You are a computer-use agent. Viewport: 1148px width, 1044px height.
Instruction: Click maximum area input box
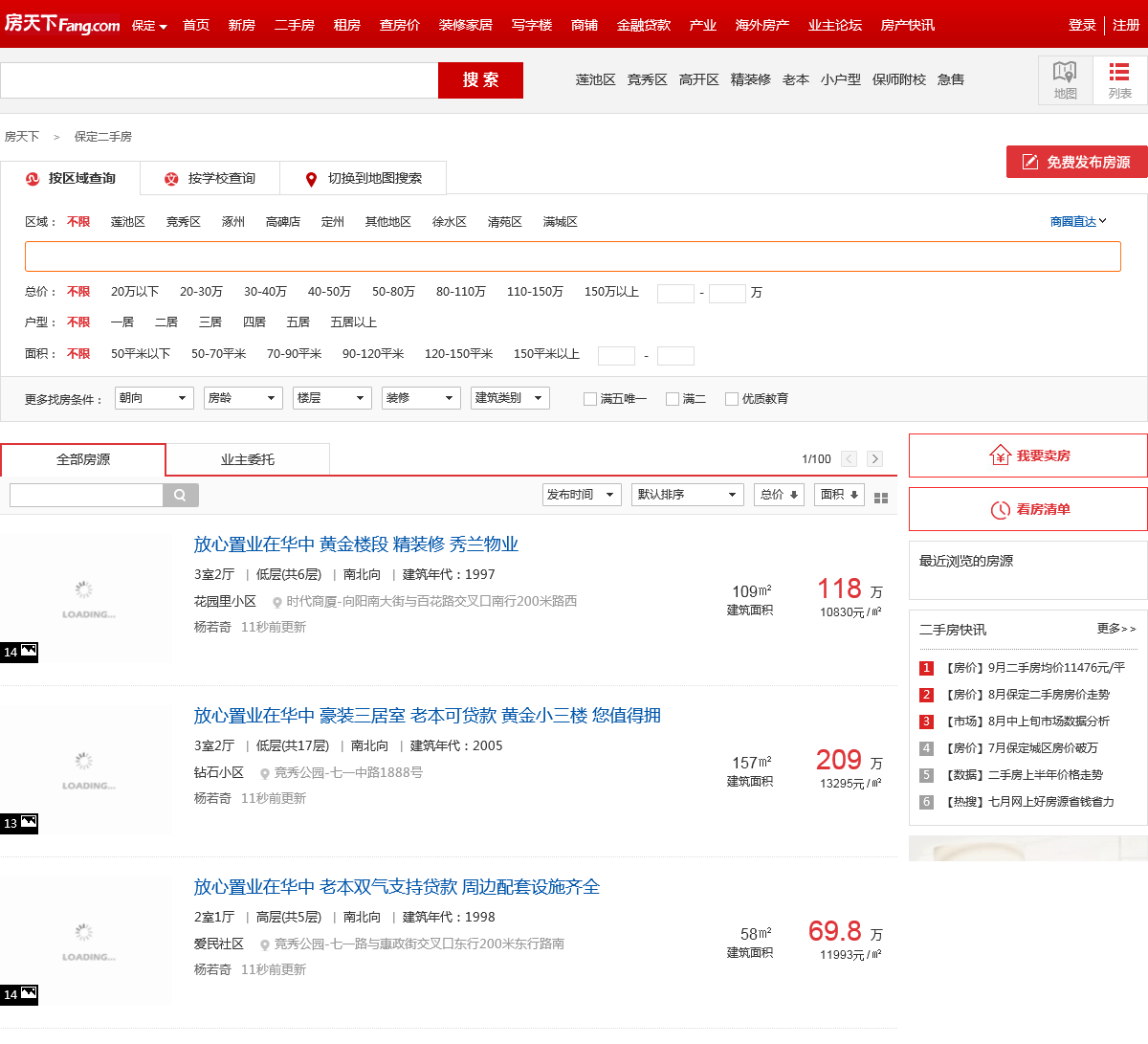[x=675, y=356]
